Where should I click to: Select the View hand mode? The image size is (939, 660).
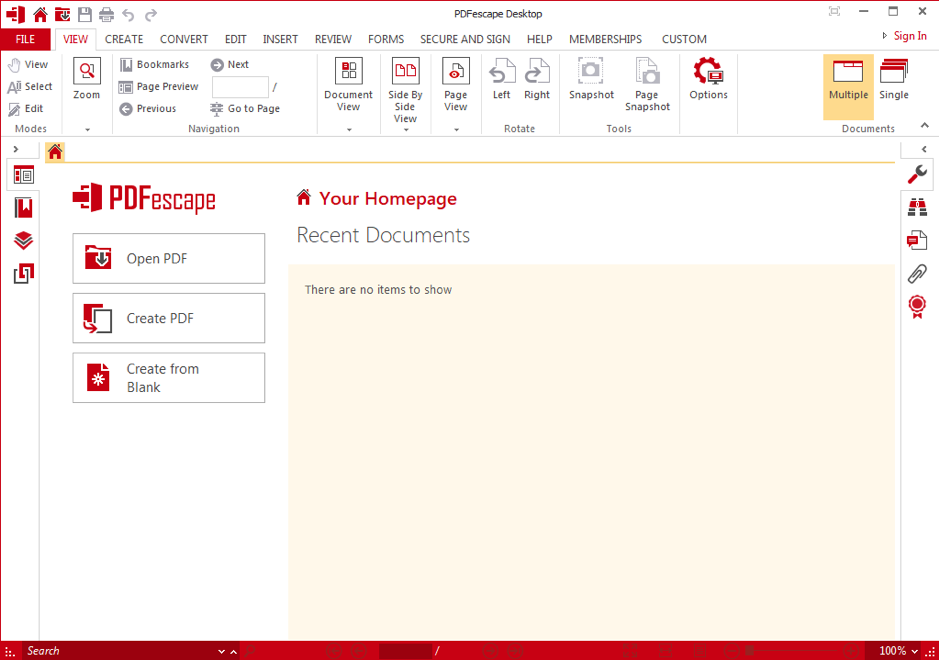[x=28, y=64]
